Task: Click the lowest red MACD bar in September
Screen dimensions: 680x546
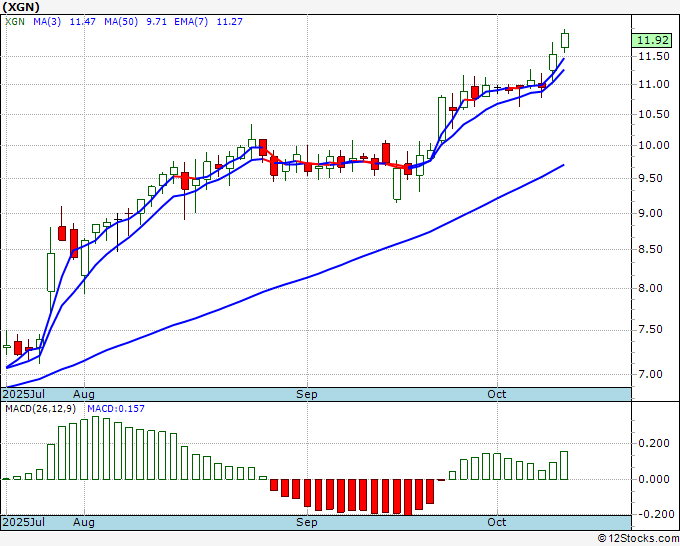Action: (408, 497)
